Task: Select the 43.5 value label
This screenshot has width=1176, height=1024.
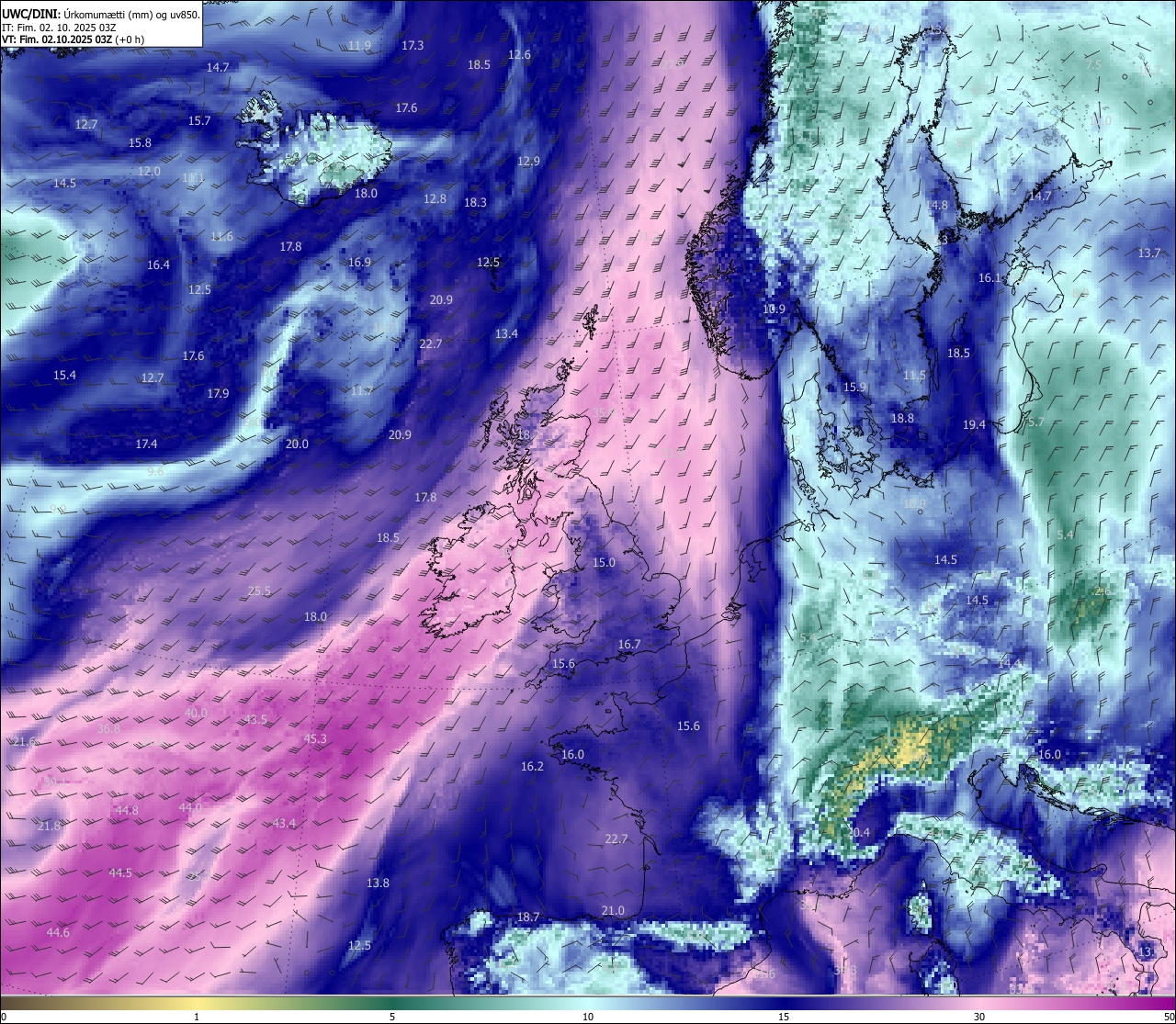Action: click(x=255, y=719)
